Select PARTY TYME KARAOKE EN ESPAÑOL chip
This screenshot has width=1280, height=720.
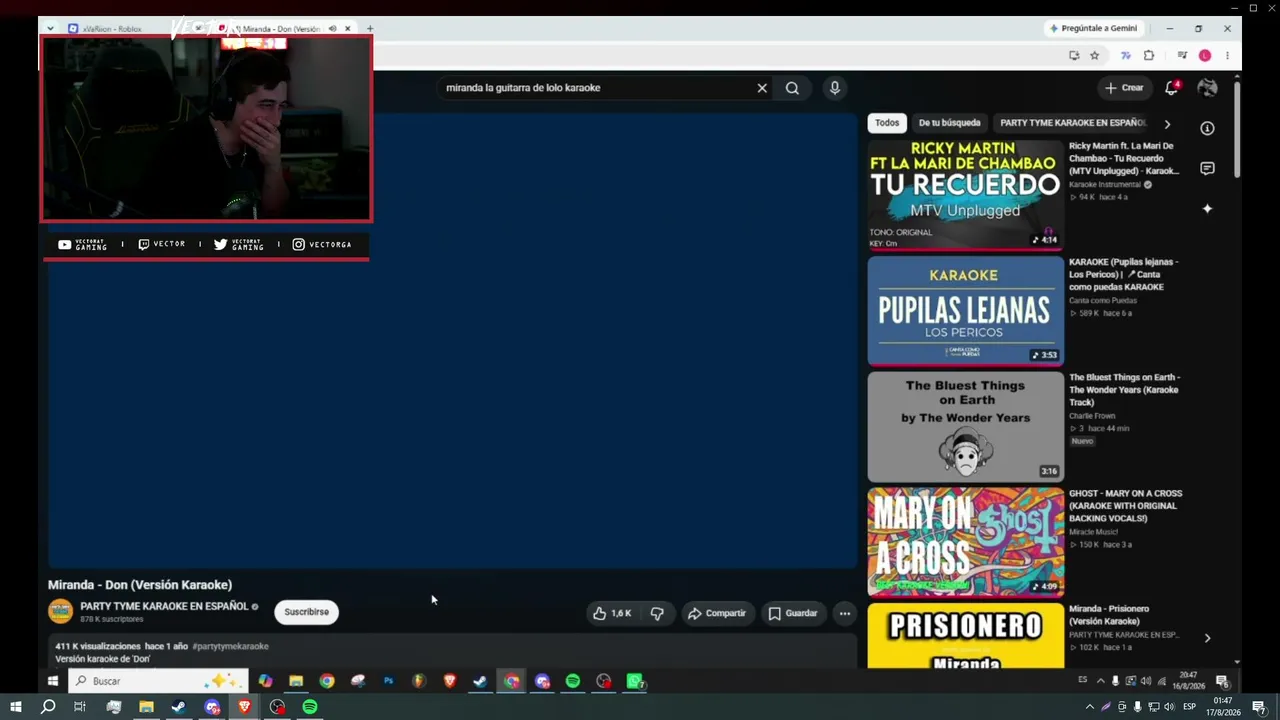point(1073,123)
